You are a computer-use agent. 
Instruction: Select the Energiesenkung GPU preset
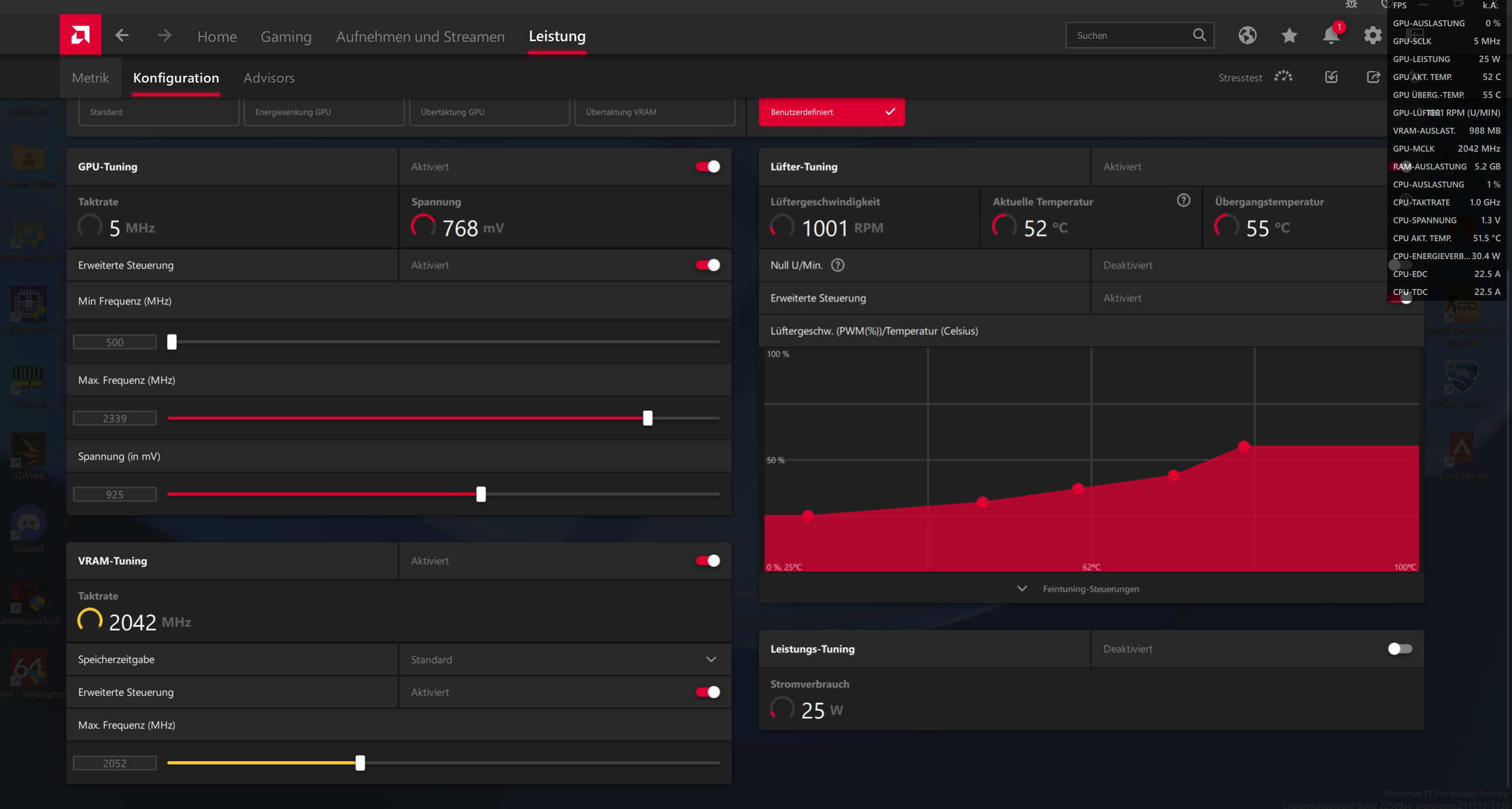[323, 112]
